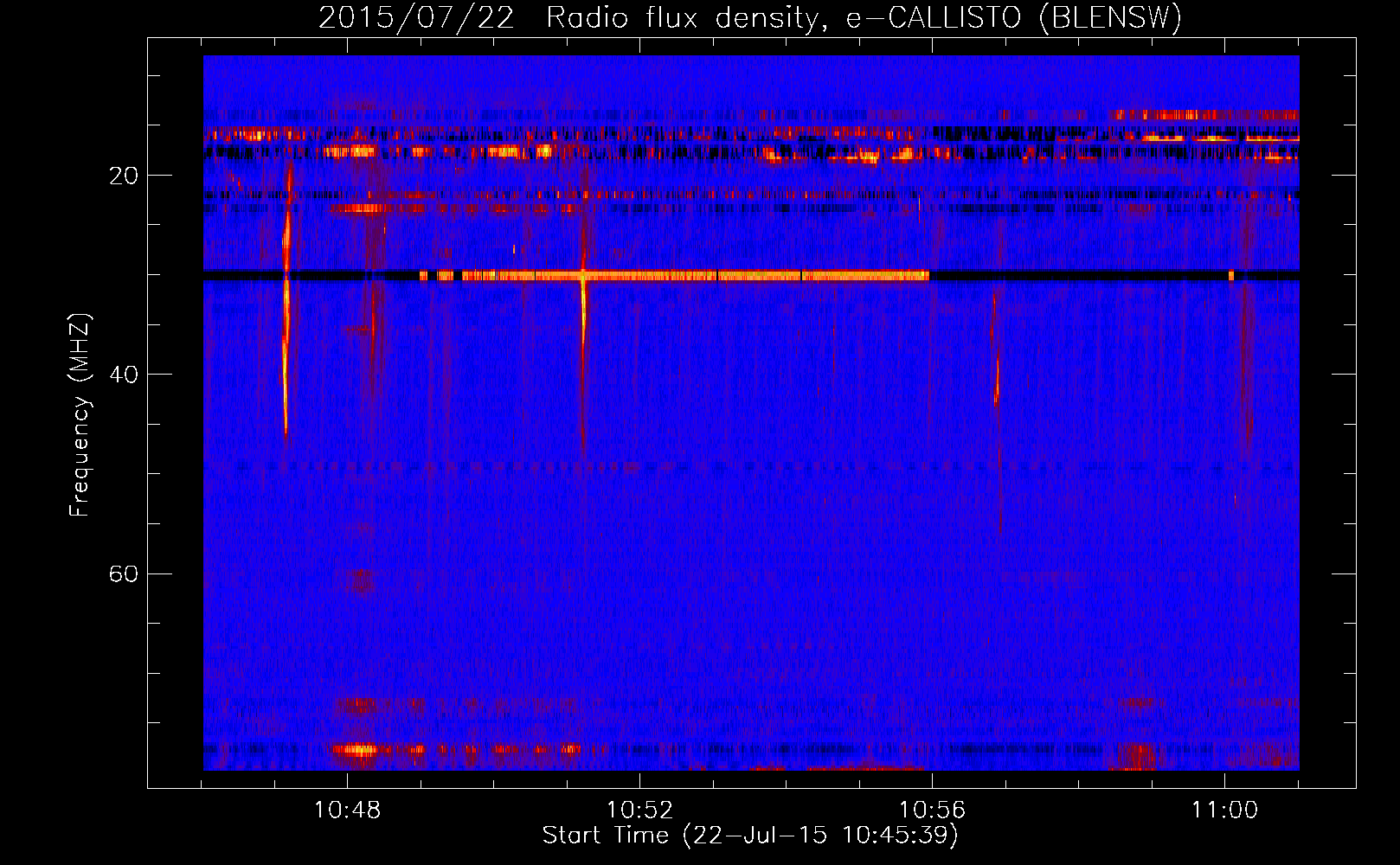Click the 'Frequency (MHZ)' y-axis label
The height and width of the screenshot is (865, 1400).
coord(79,415)
